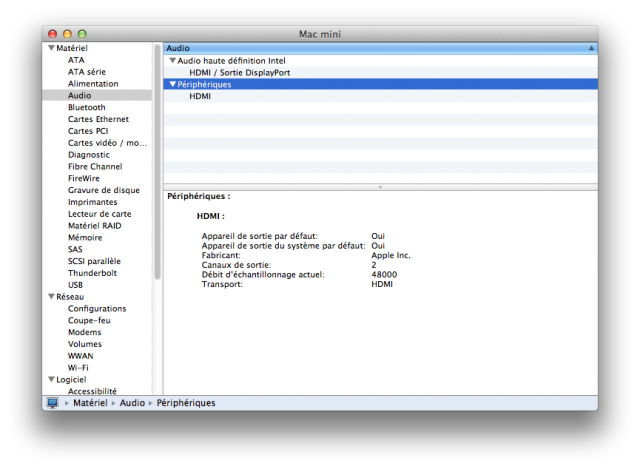This screenshot has width=640, height=469.
Task: Open the Alimentation sidebar entry
Action: 93,84
